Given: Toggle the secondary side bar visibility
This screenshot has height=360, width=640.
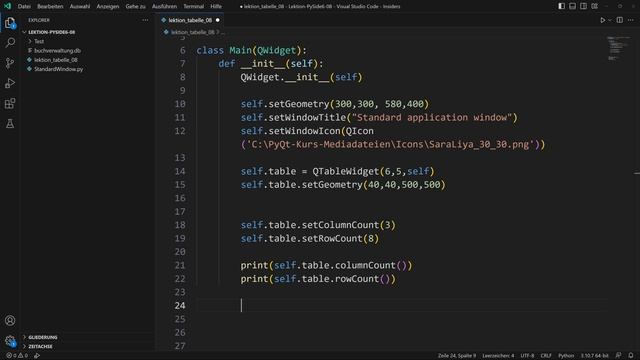Looking at the screenshot, I should coord(584,6).
